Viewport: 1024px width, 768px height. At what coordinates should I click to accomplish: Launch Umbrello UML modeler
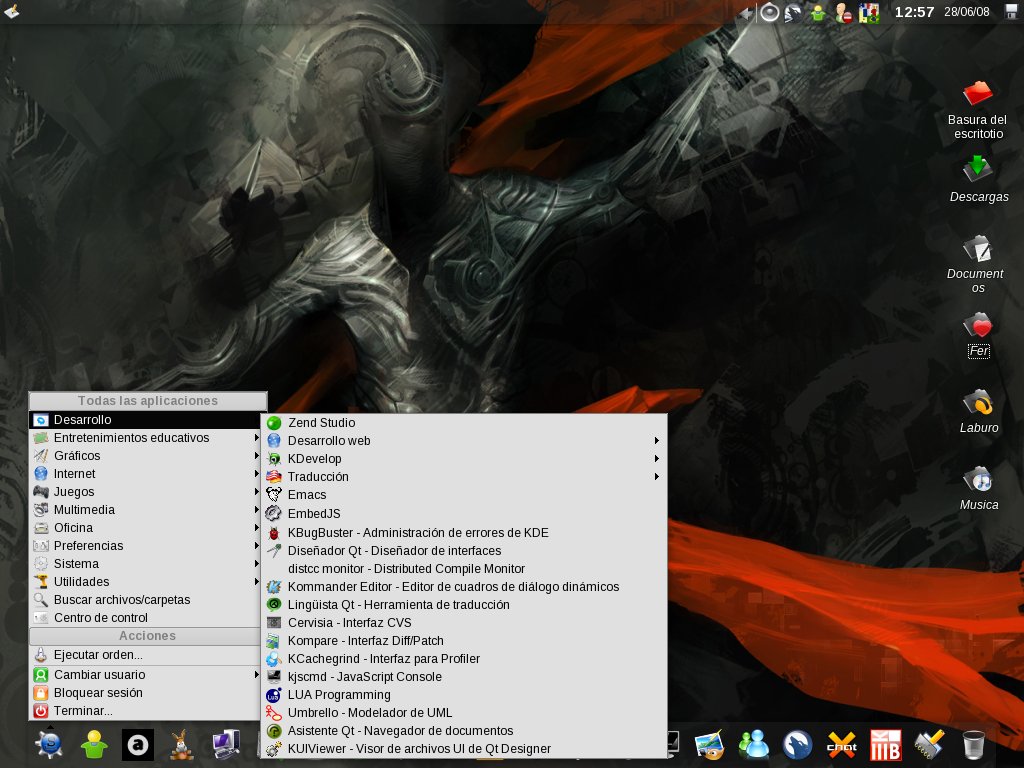pos(464,712)
